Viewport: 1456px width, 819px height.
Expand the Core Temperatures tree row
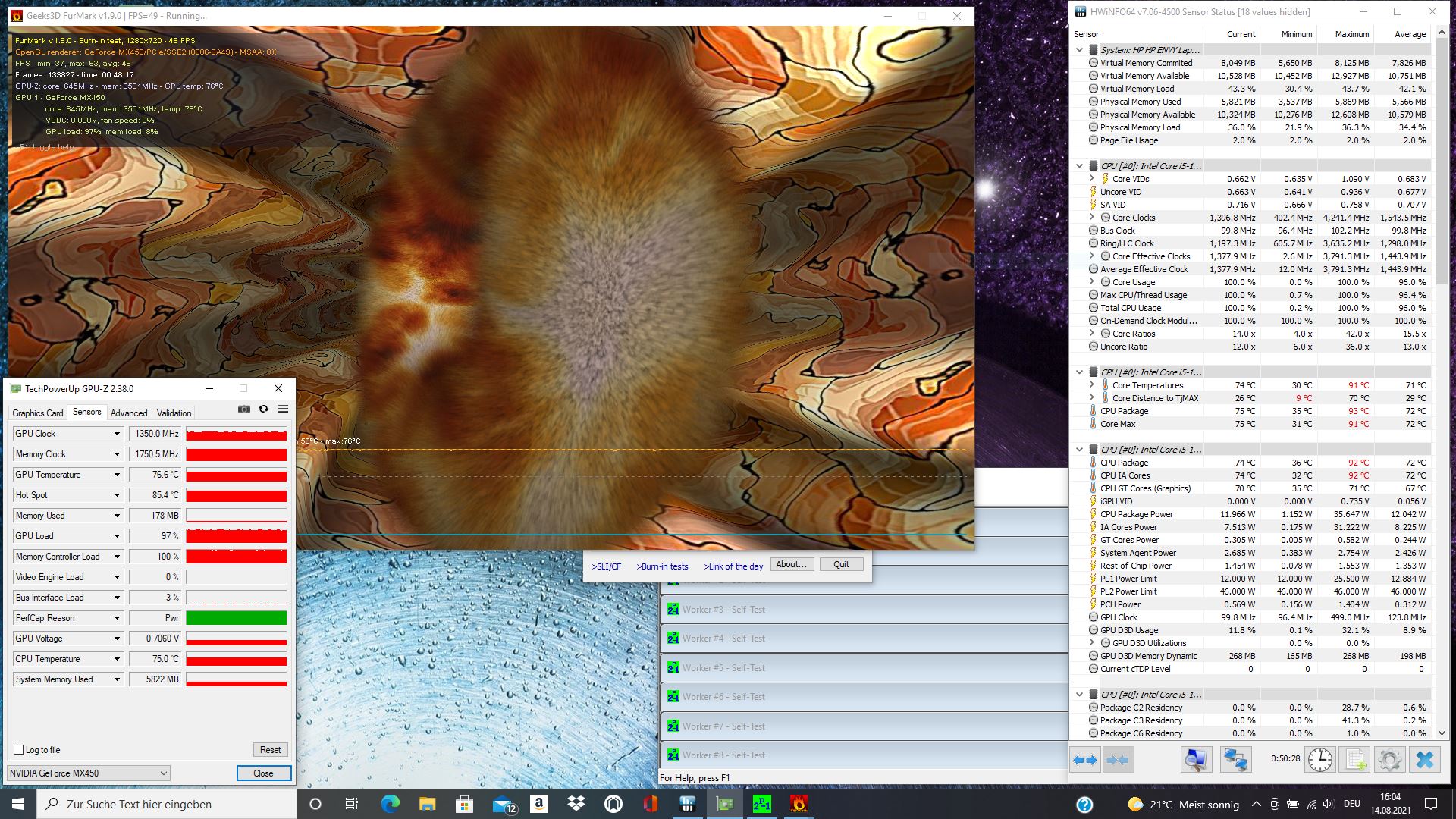coord(1091,385)
